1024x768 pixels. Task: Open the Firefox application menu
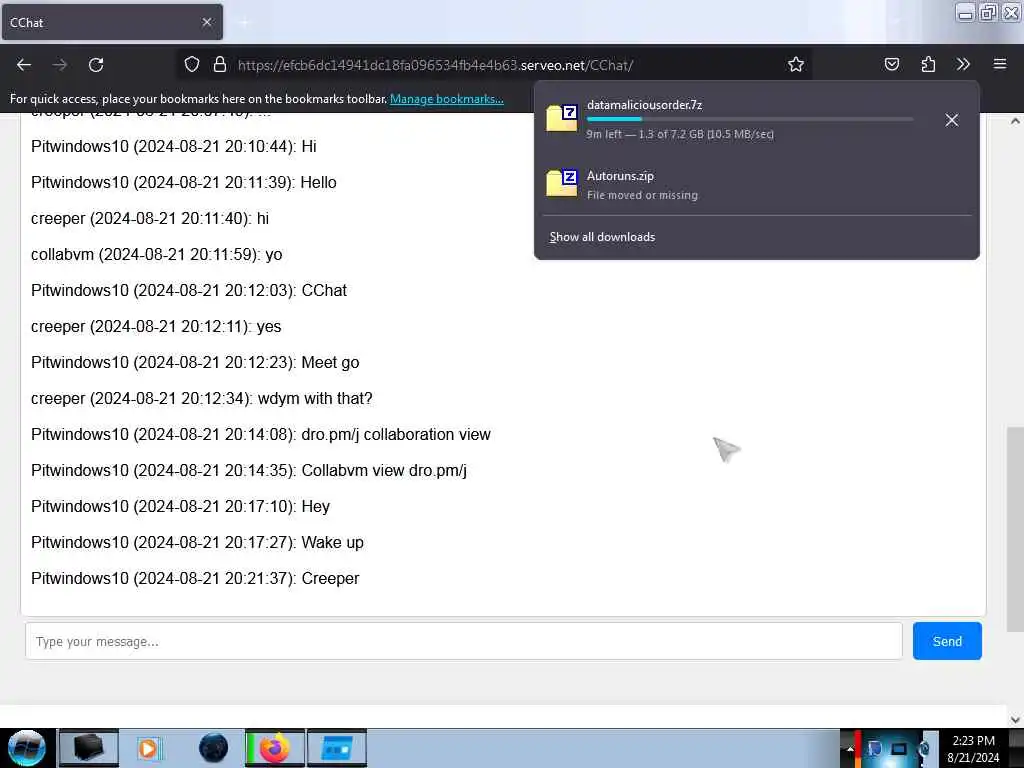(1000, 65)
